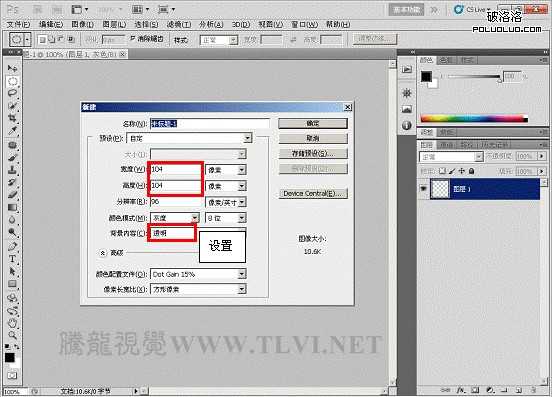Open the Filter (滤镜) menu
552x397 pixels.
[179, 24]
